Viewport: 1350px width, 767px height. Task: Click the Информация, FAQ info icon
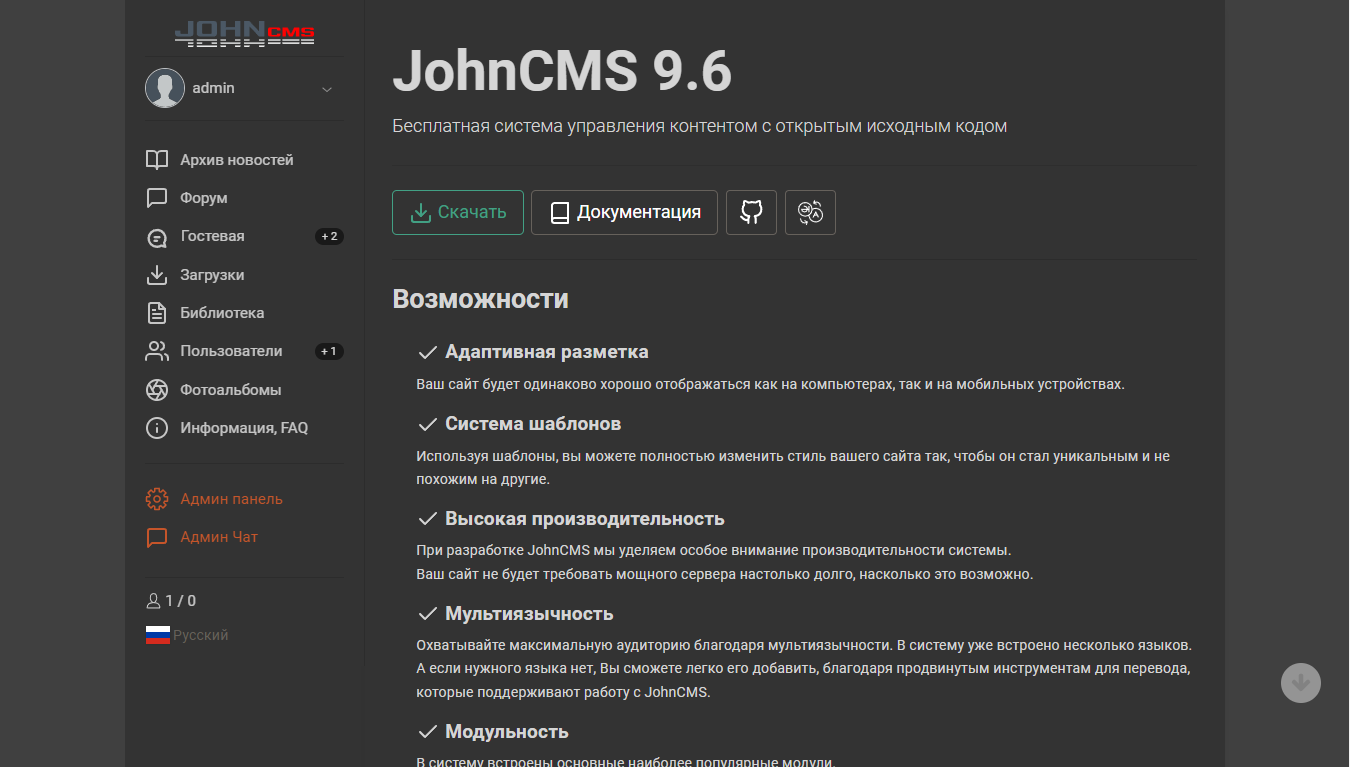157,428
